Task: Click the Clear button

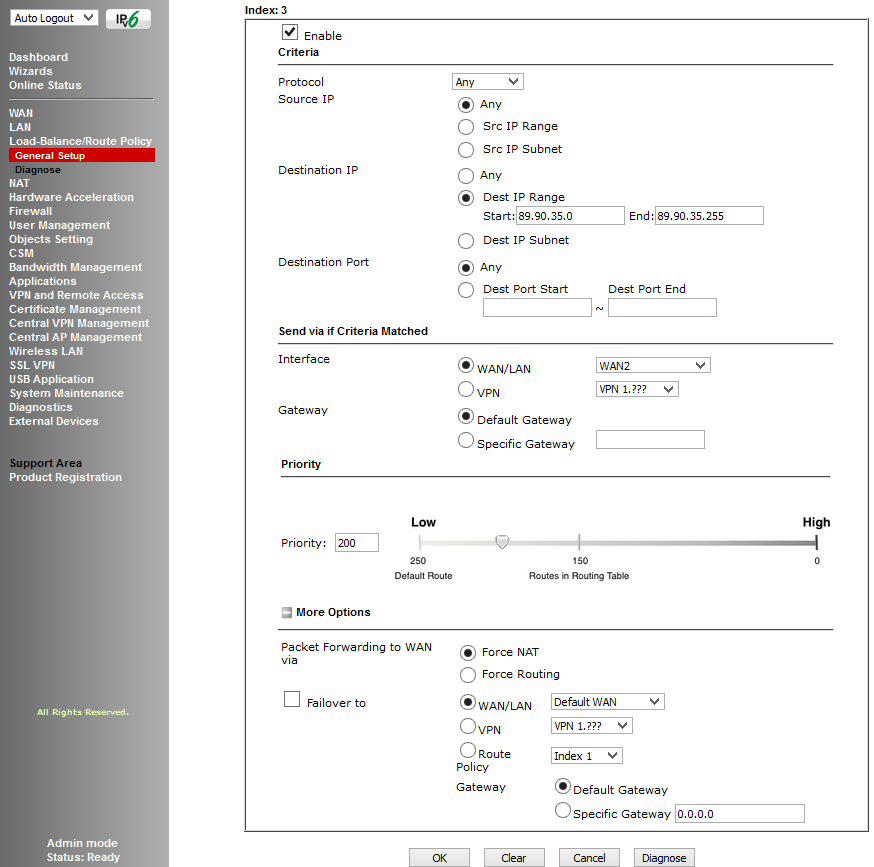Action: click(514, 858)
